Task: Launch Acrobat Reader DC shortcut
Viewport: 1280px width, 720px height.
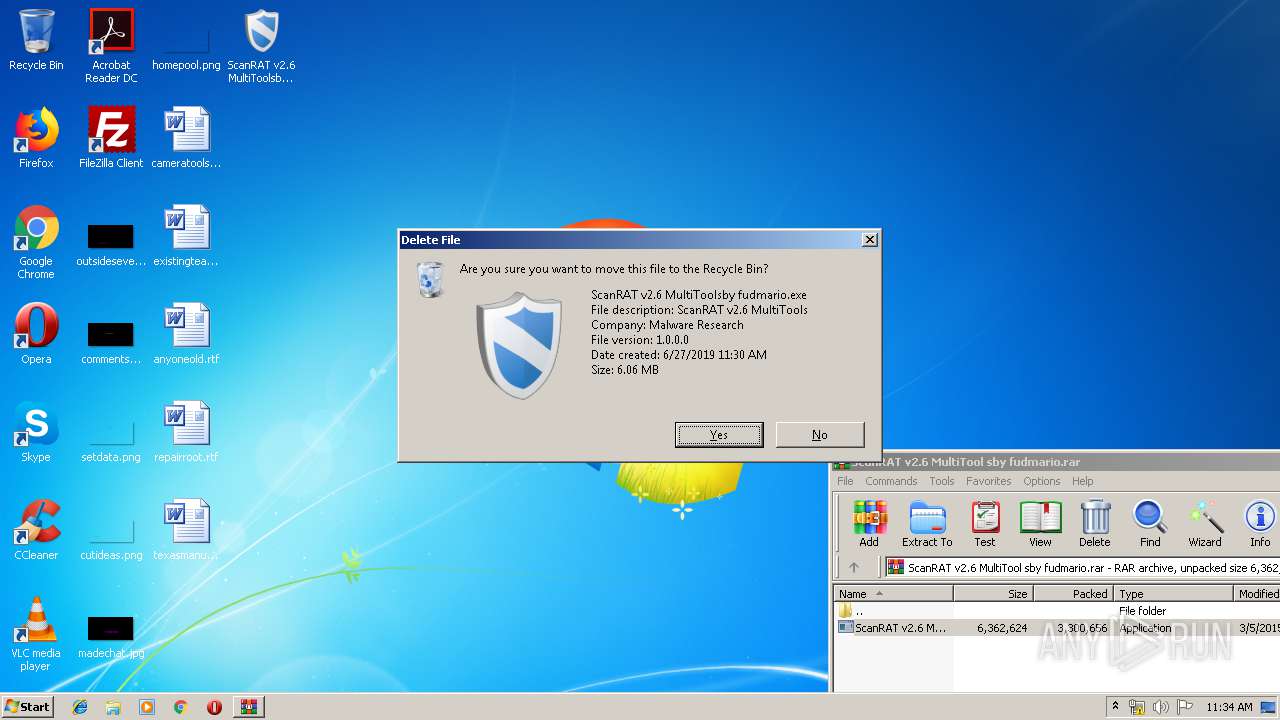Action: click(x=111, y=46)
